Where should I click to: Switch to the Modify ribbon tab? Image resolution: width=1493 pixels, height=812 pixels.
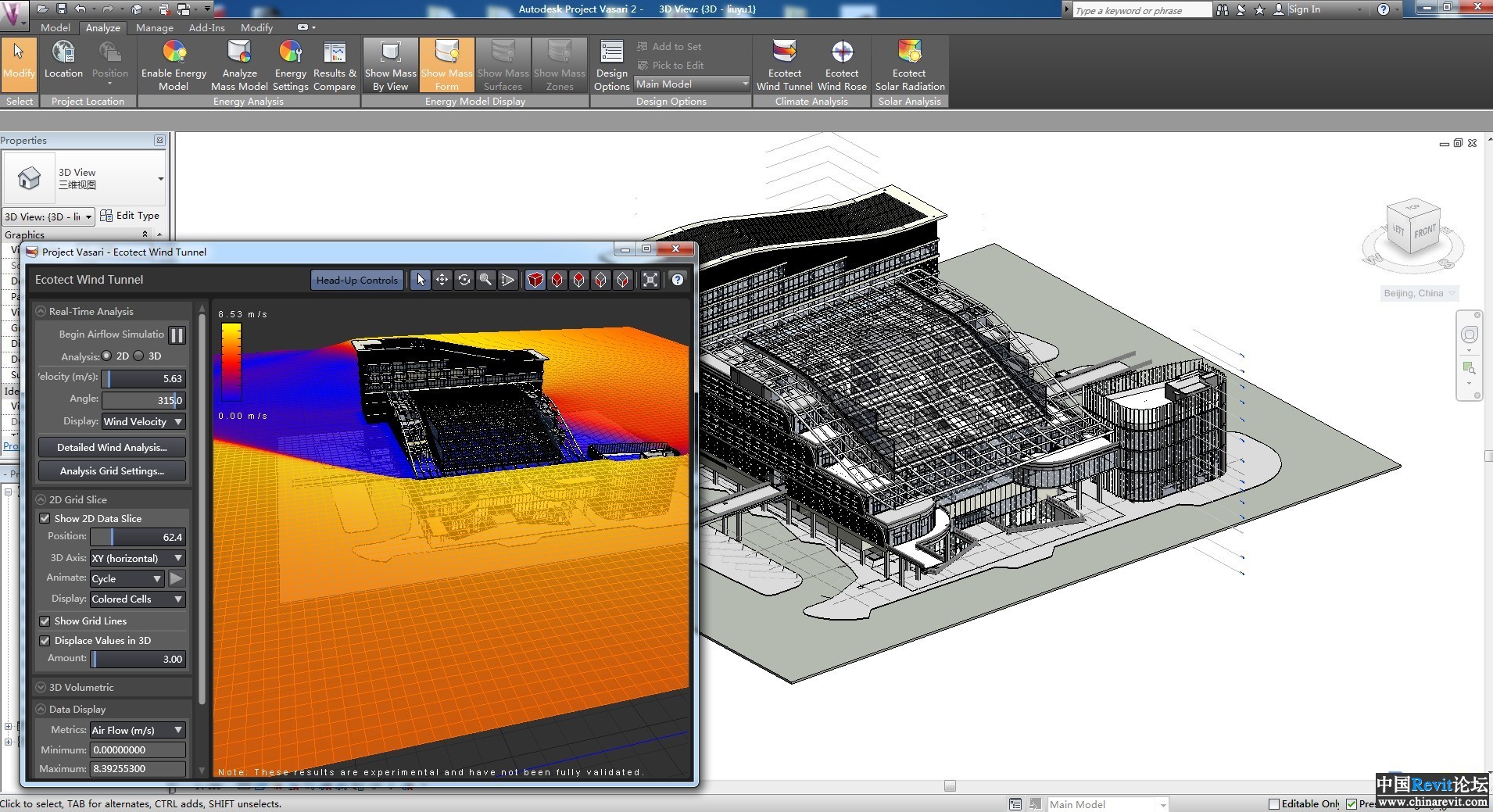click(x=256, y=27)
